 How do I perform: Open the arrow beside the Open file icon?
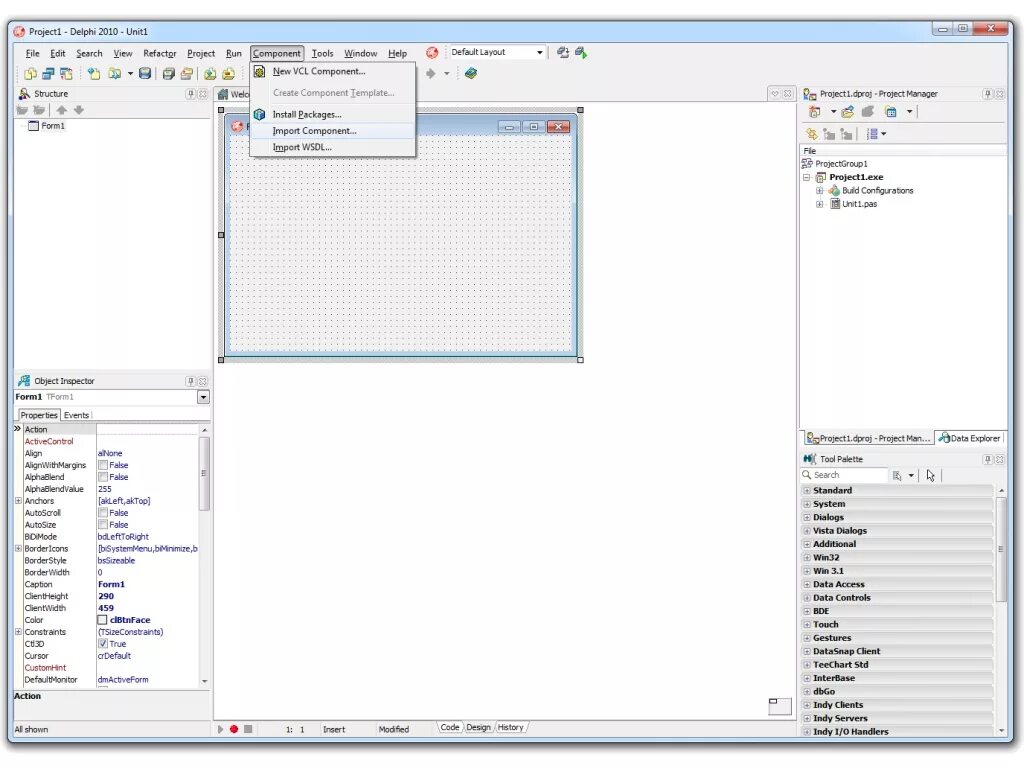coord(130,74)
